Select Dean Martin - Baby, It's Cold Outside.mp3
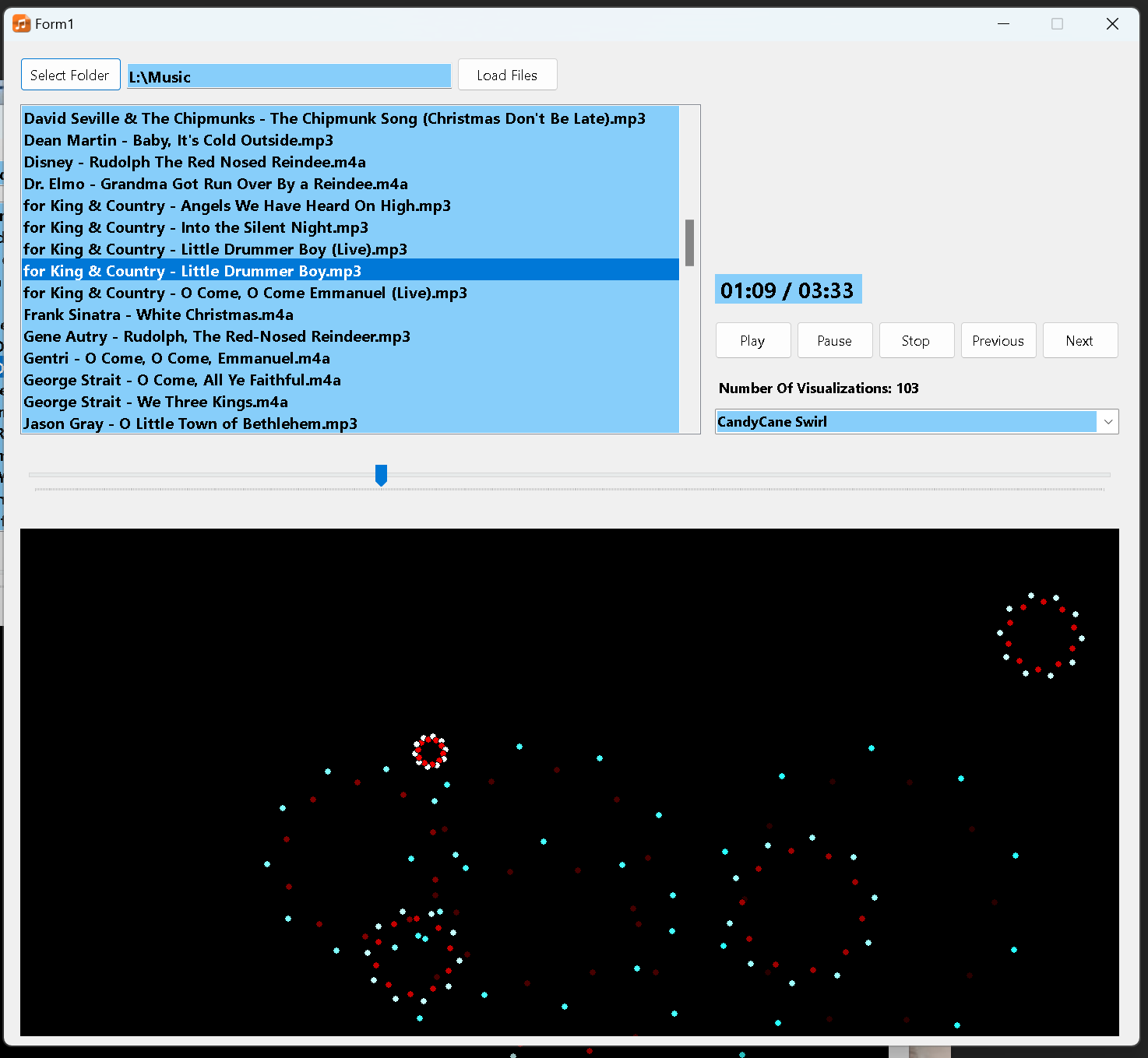Screen dimensions: 1148x1058 tap(350, 140)
